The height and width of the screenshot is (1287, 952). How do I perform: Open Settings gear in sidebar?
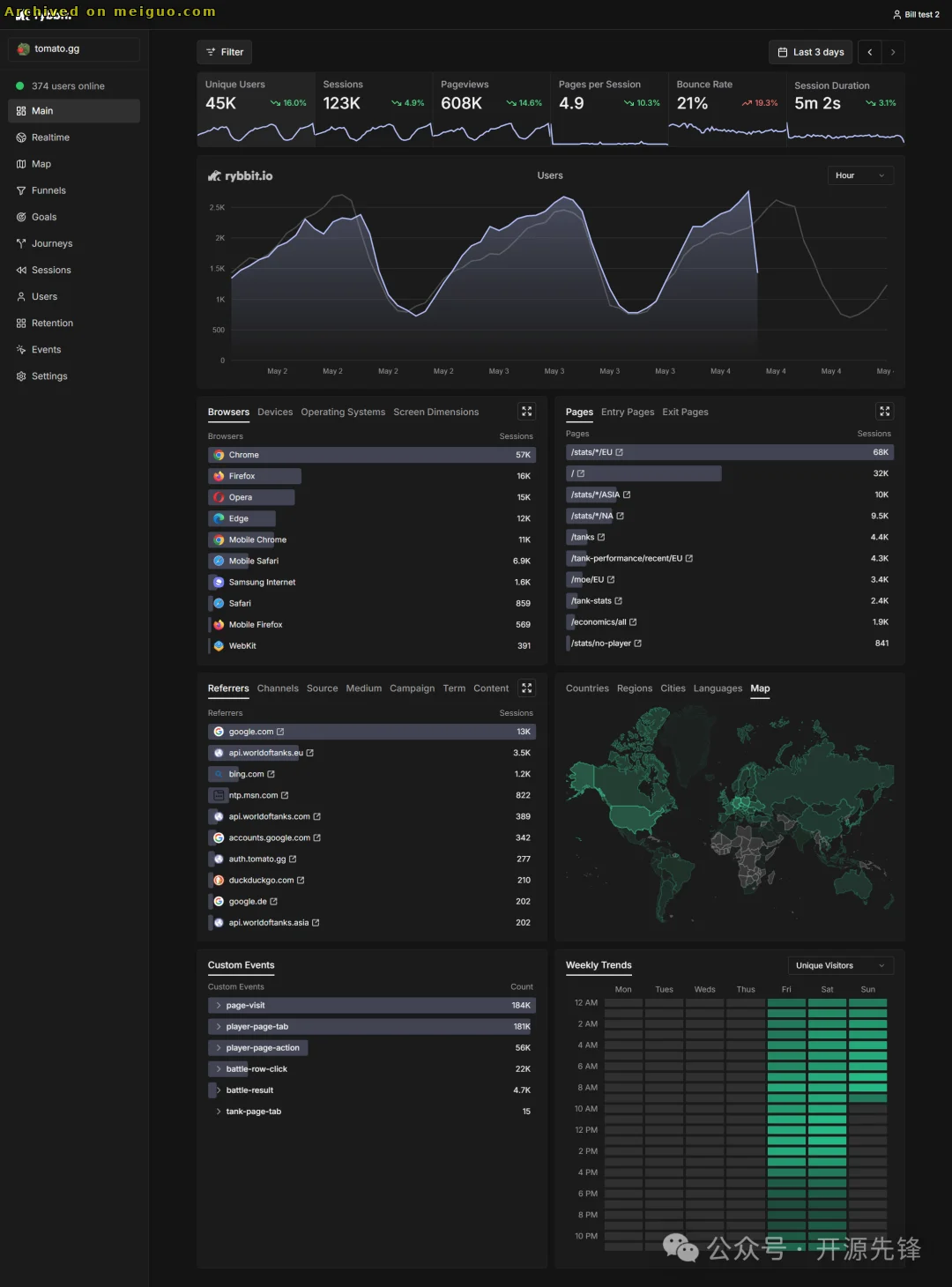(x=21, y=376)
